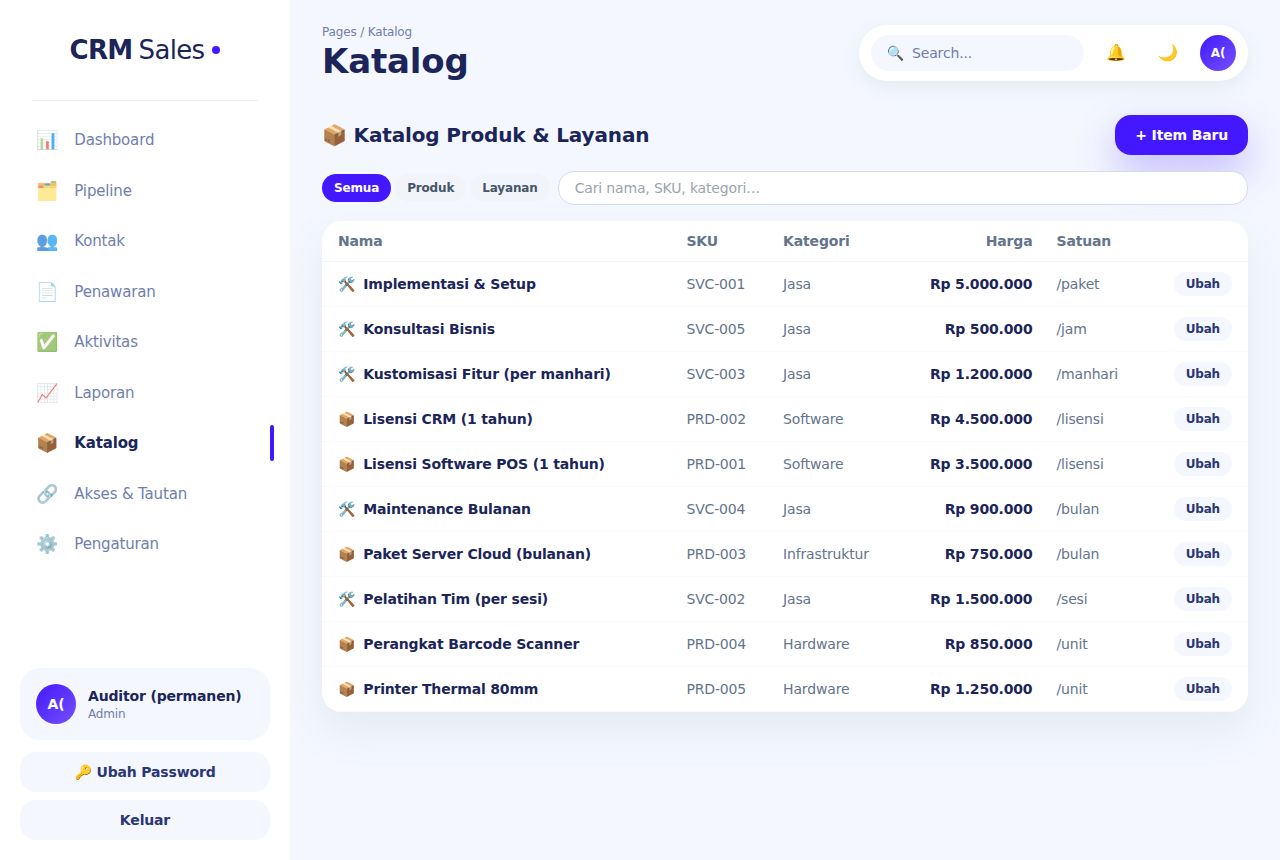Click the tools icon beside Implementasi & Setup

pyautogui.click(x=347, y=284)
